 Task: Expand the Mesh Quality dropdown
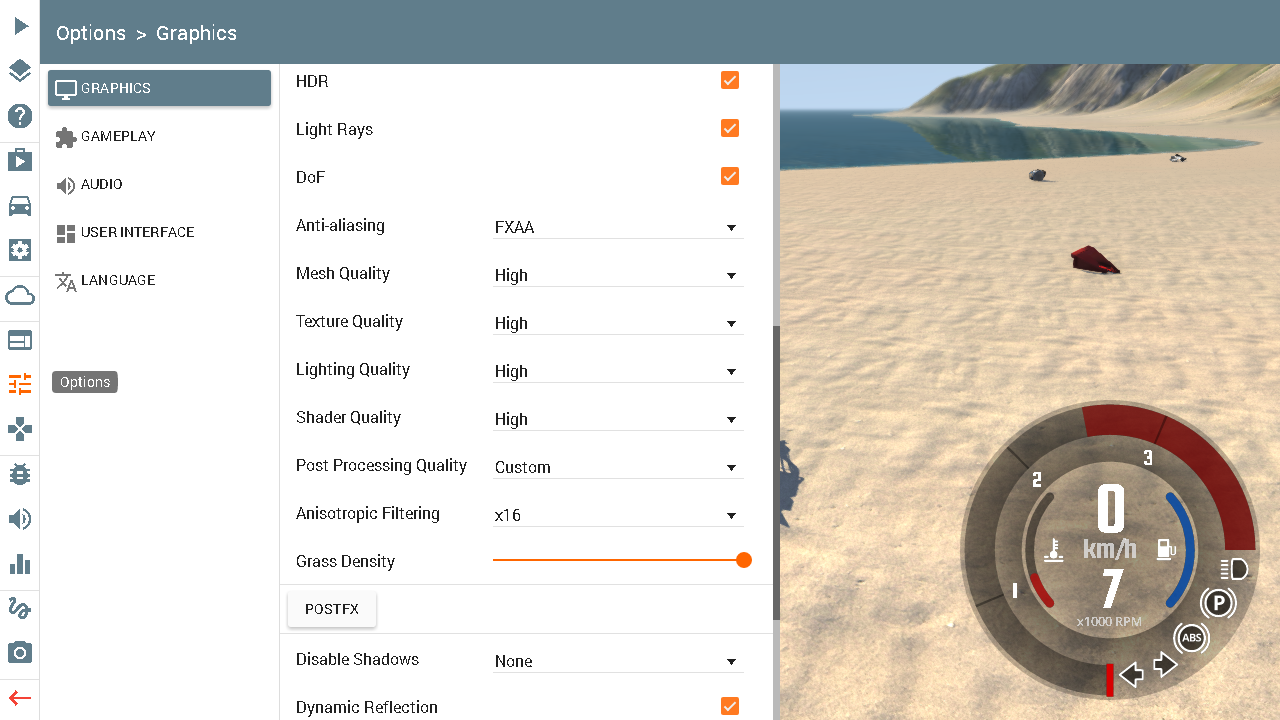click(x=618, y=275)
